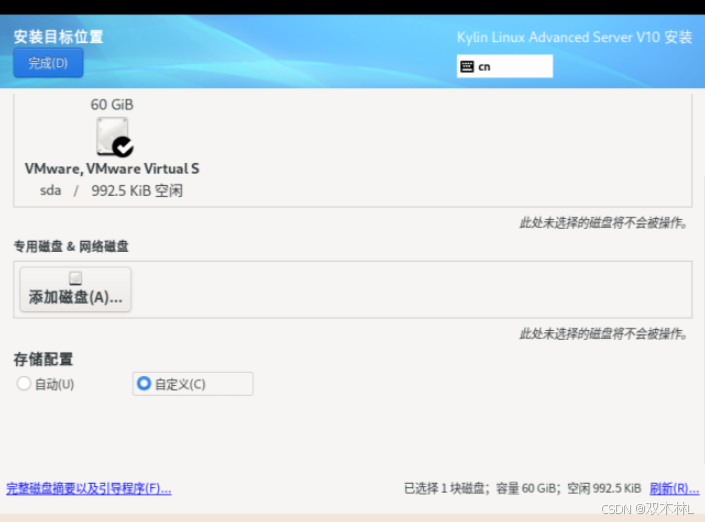Click the 刷新(R)... refresh link

point(674,488)
